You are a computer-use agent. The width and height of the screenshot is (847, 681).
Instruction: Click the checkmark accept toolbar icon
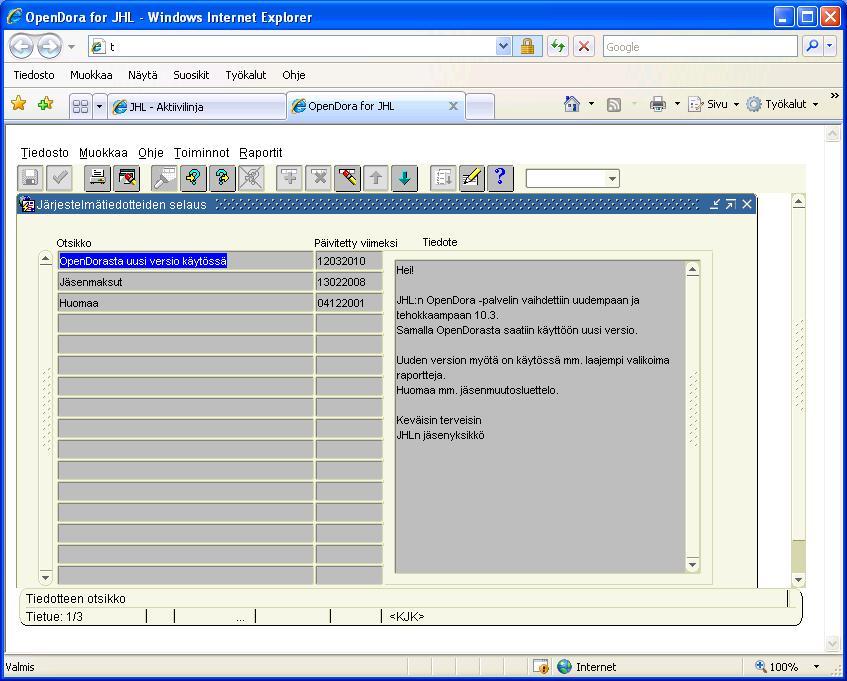tap(59, 178)
